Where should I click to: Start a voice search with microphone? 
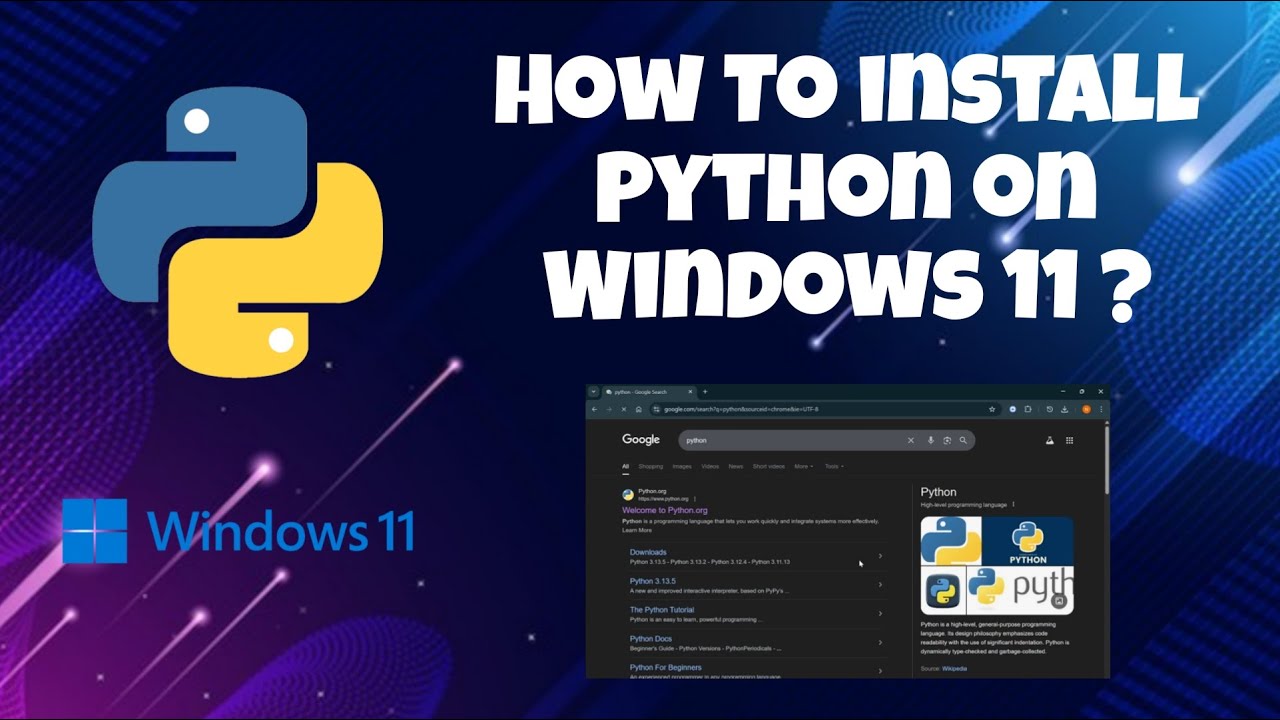tap(931, 440)
